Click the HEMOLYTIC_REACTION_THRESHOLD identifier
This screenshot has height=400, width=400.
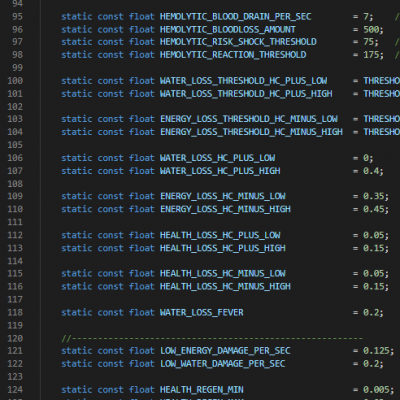[233, 55]
